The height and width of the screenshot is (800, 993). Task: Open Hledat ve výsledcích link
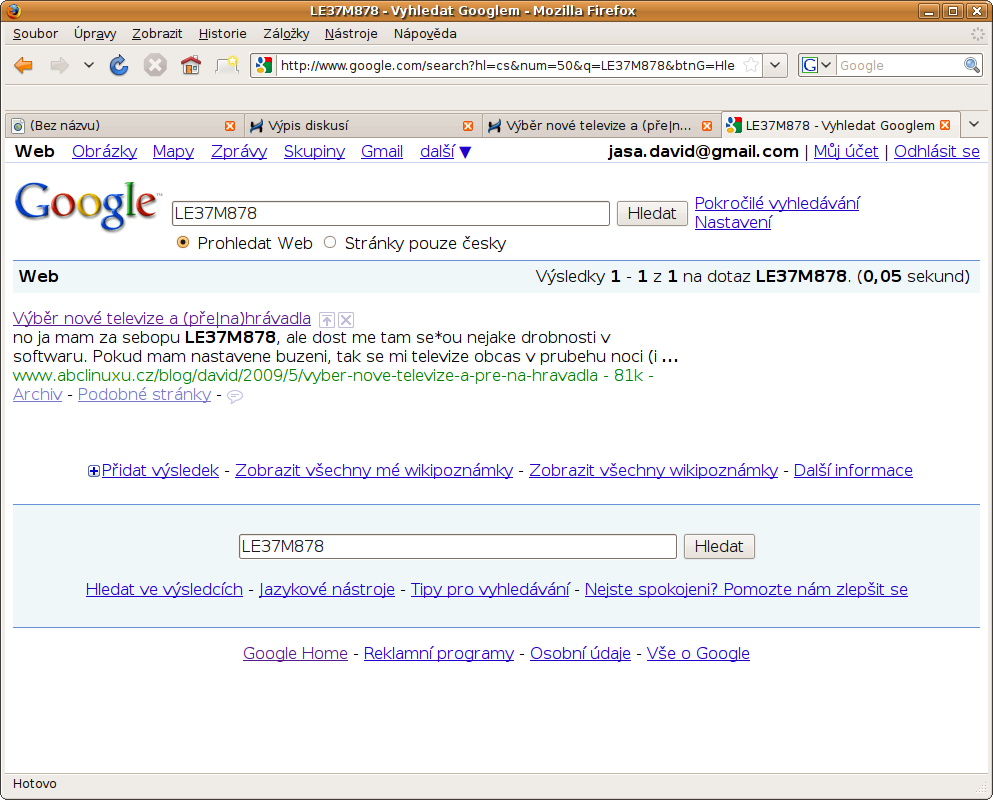click(164, 589)
